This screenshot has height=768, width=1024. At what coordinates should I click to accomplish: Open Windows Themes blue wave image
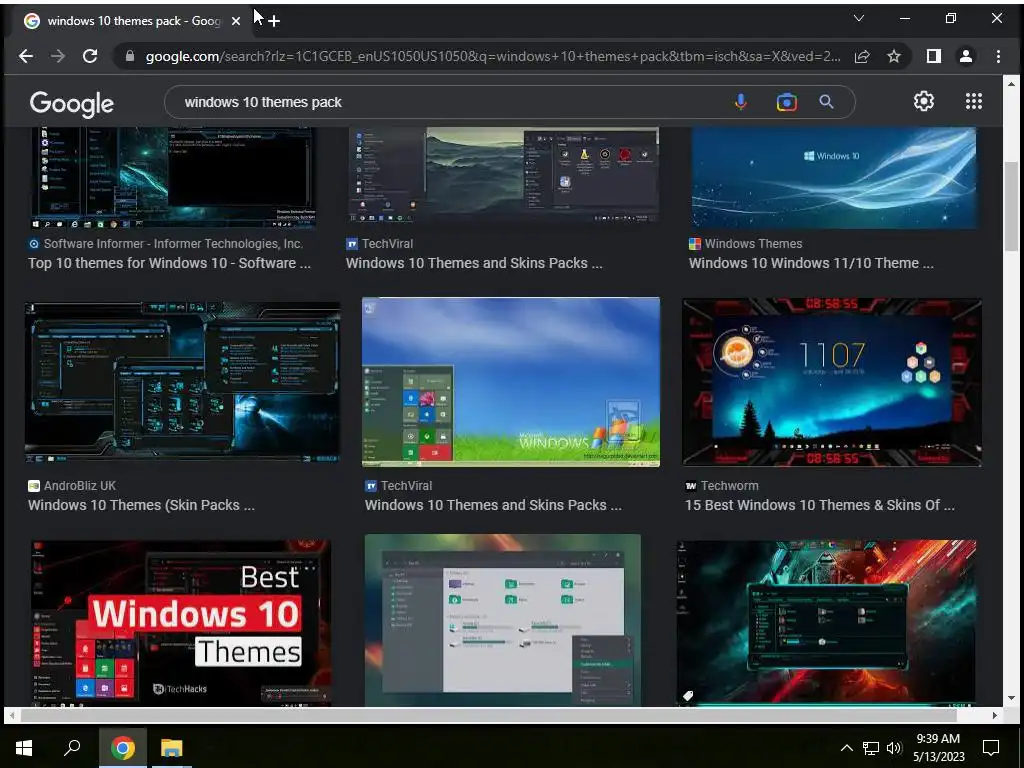coord(834,178)
